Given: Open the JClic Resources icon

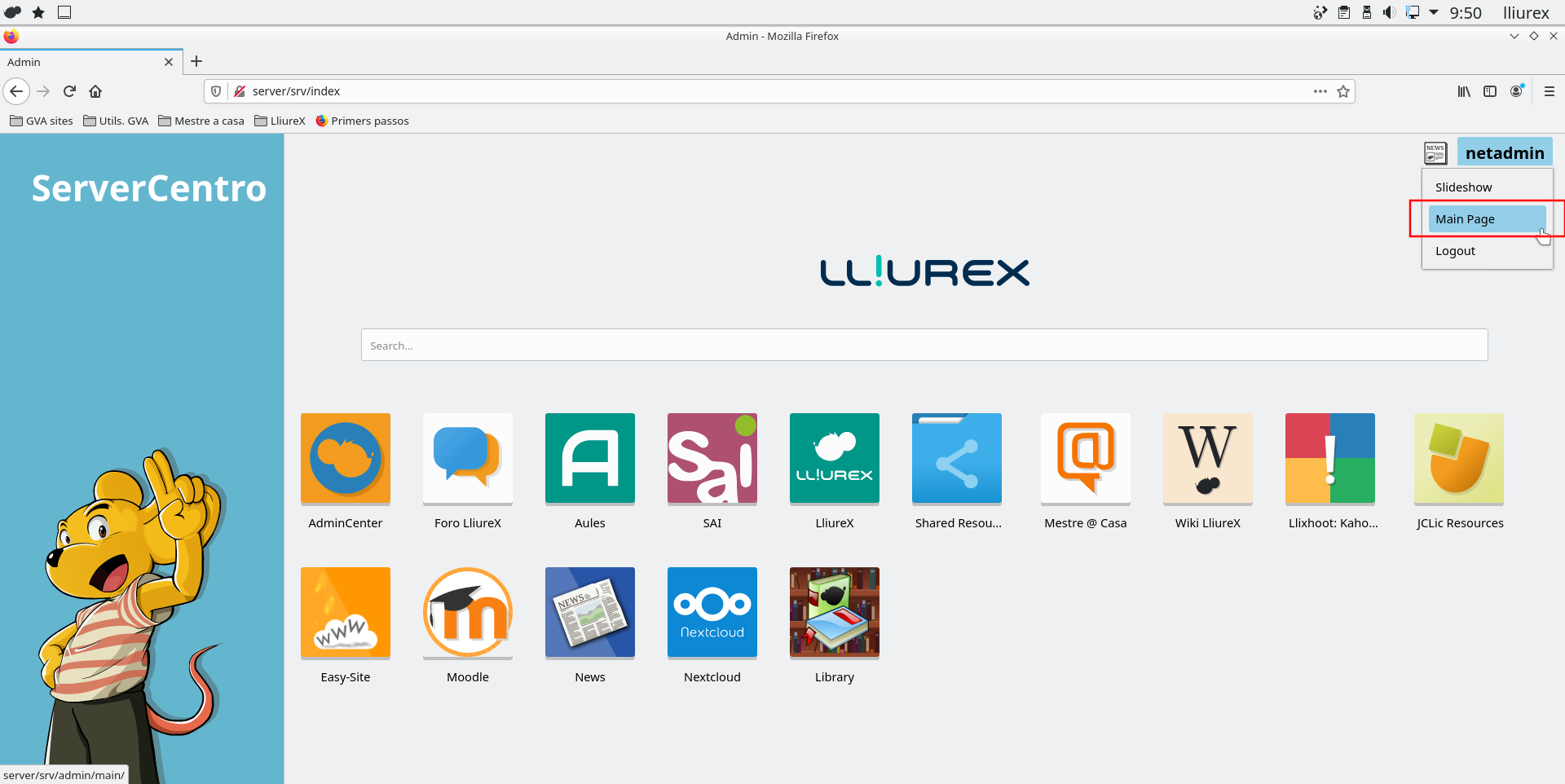Looking at the screenshot, I should 1458,458.
